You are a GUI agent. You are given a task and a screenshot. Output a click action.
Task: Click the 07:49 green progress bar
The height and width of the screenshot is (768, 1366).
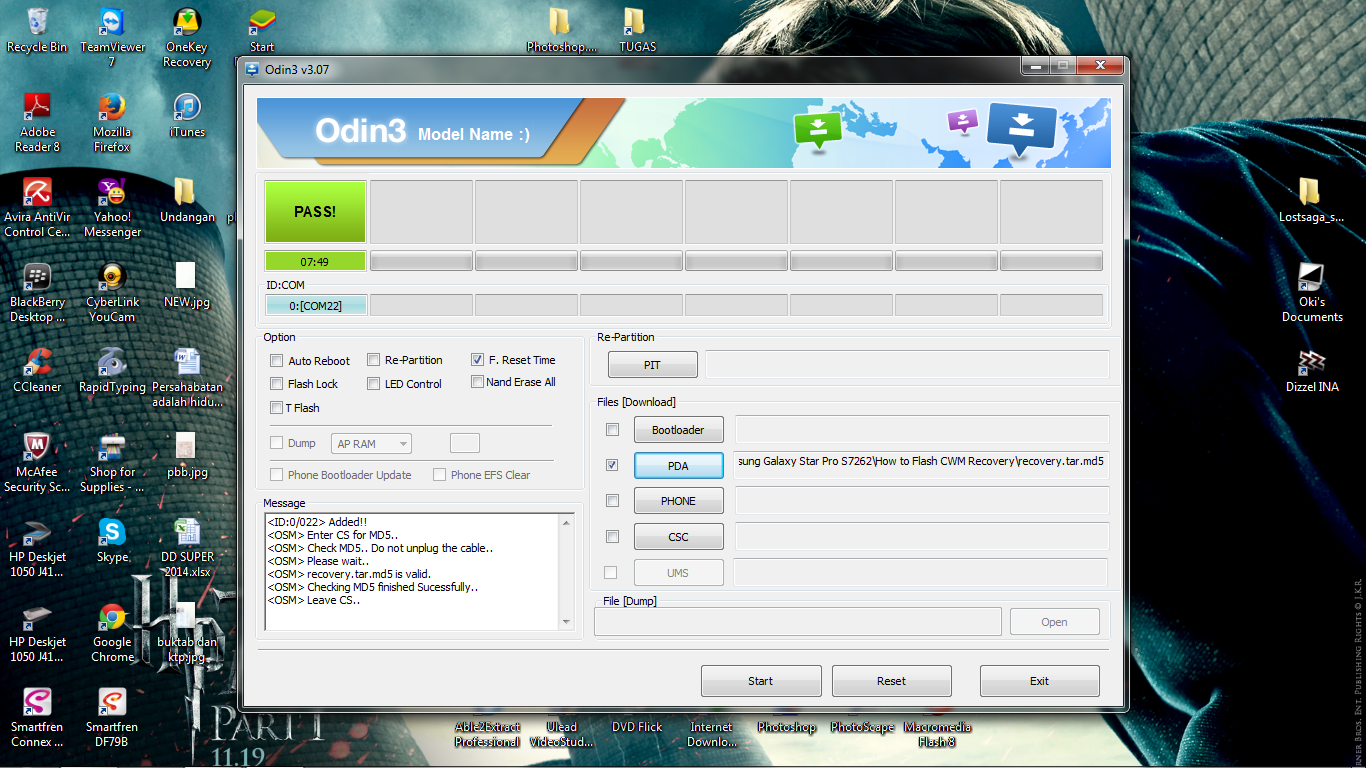(x=315, y=261)
